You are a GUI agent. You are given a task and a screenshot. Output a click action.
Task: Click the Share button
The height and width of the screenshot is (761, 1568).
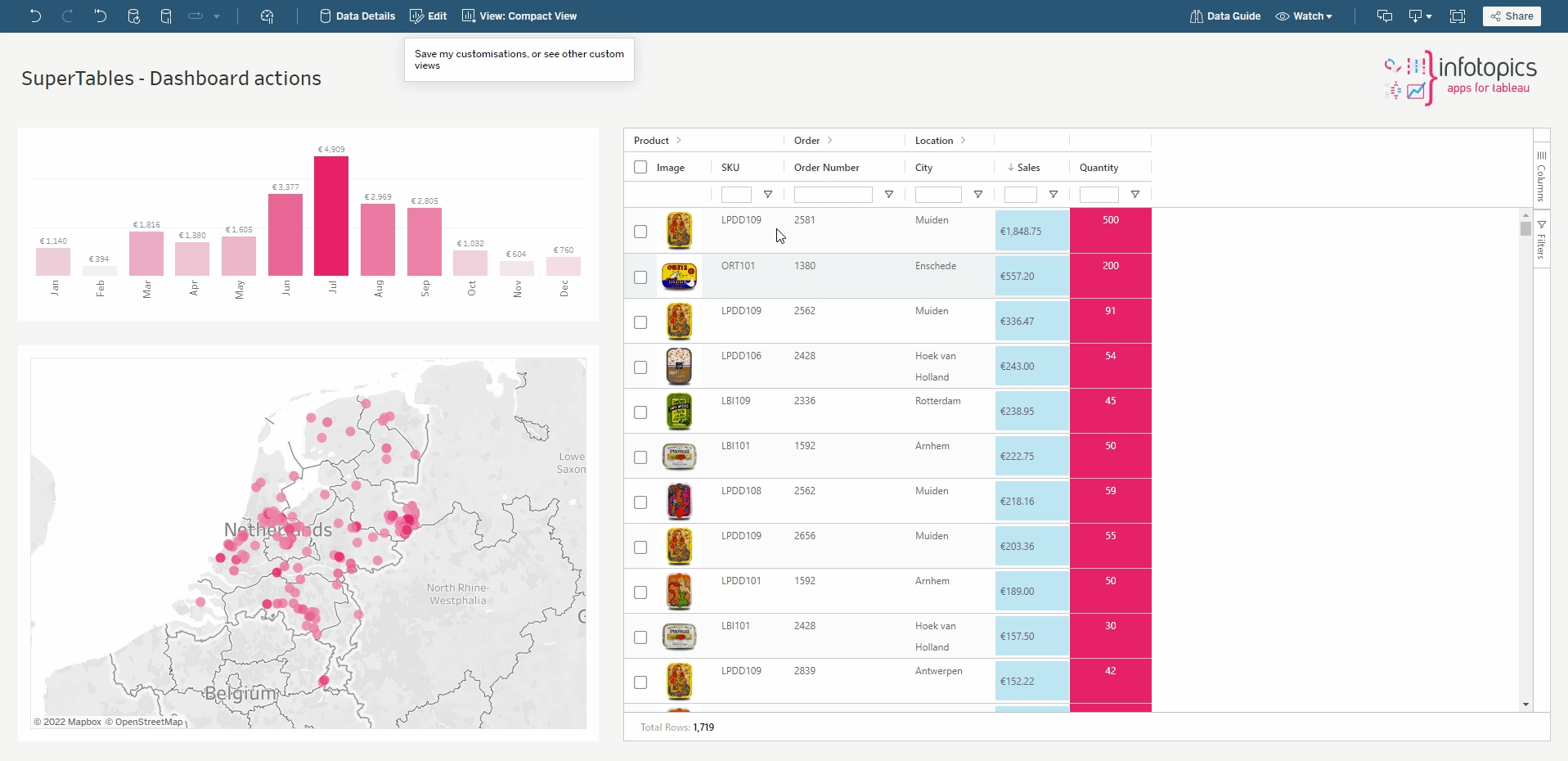(x=1511, y=16)
